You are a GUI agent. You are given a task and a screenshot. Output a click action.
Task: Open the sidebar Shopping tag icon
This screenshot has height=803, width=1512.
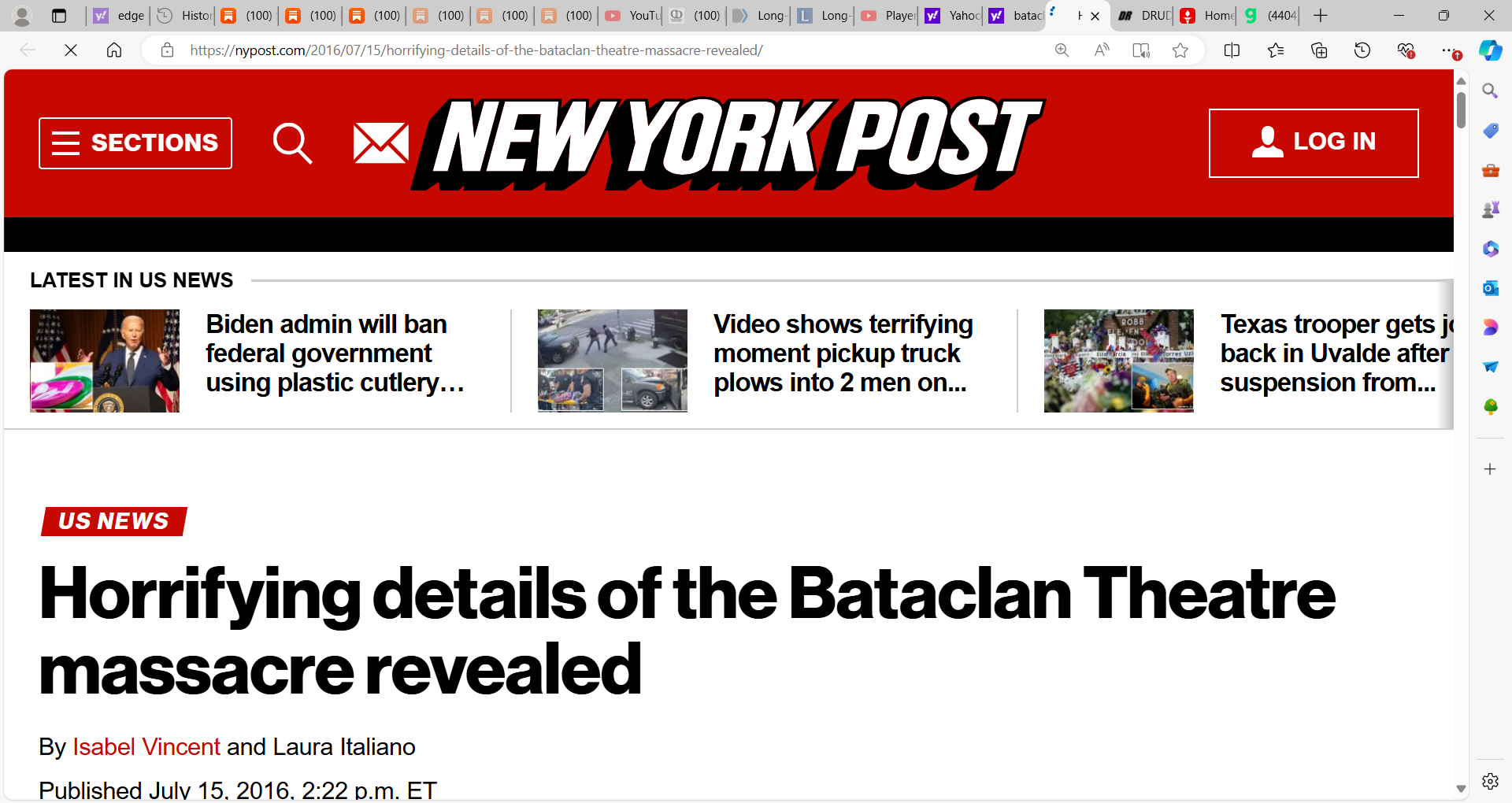pos(1490,131)
